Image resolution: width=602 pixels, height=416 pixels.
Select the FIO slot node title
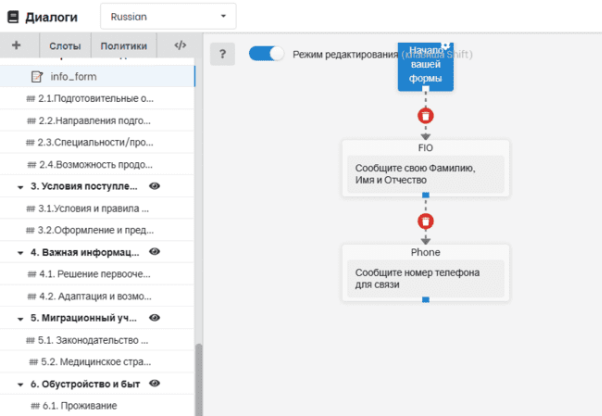coord(425,148)
